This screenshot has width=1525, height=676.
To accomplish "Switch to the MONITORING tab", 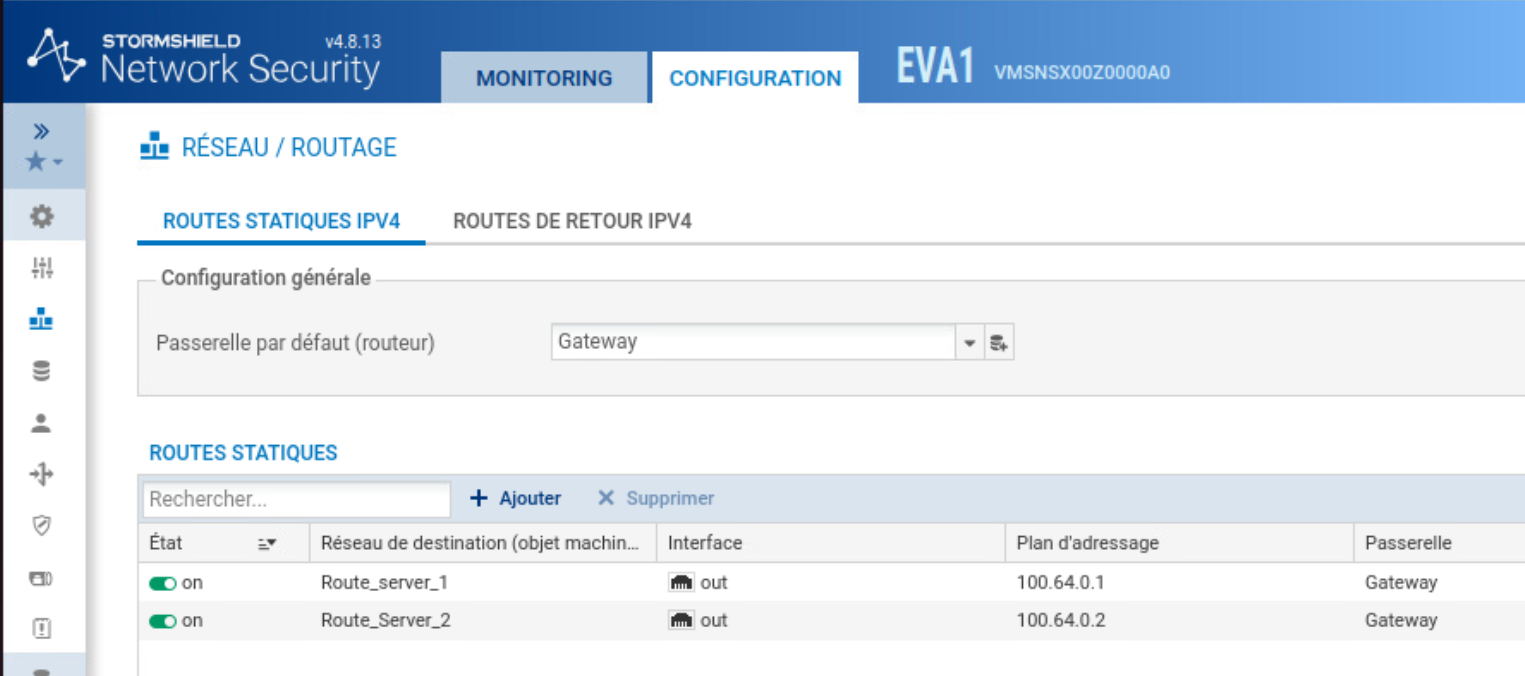I will point(544,78).
